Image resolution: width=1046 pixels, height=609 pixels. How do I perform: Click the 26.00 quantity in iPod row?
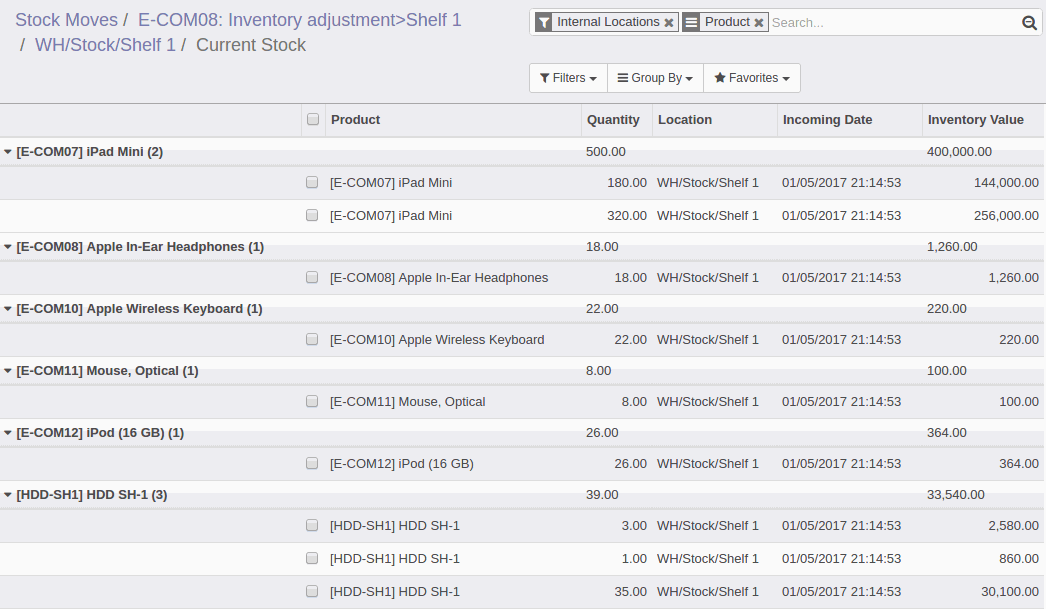pos(630,464)
